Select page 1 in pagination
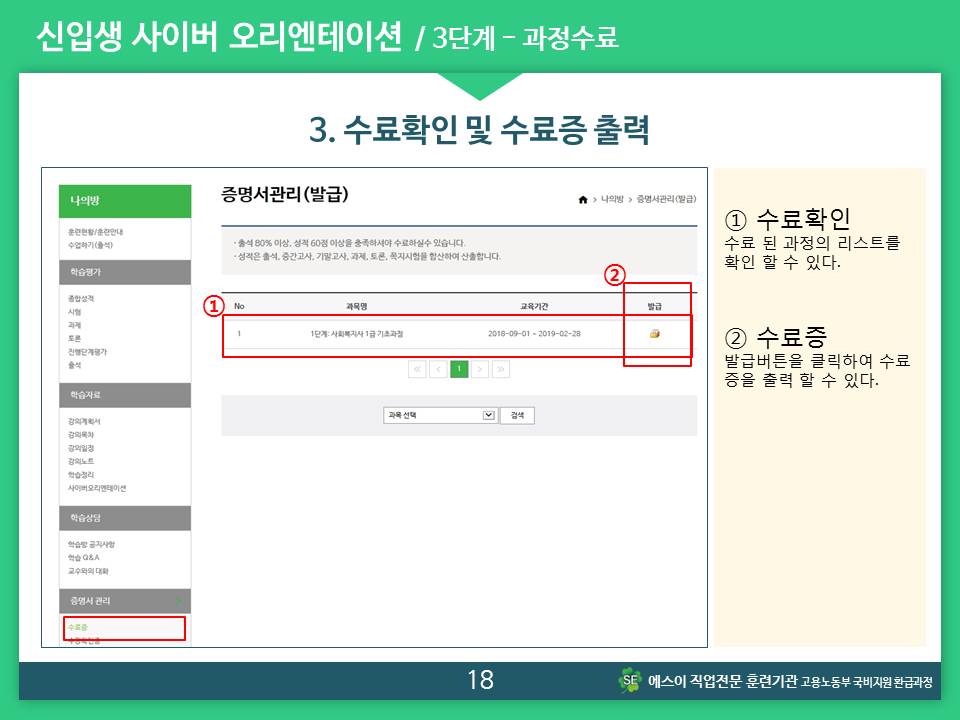This screenshot has width=960, height=720. pos(459,369)
